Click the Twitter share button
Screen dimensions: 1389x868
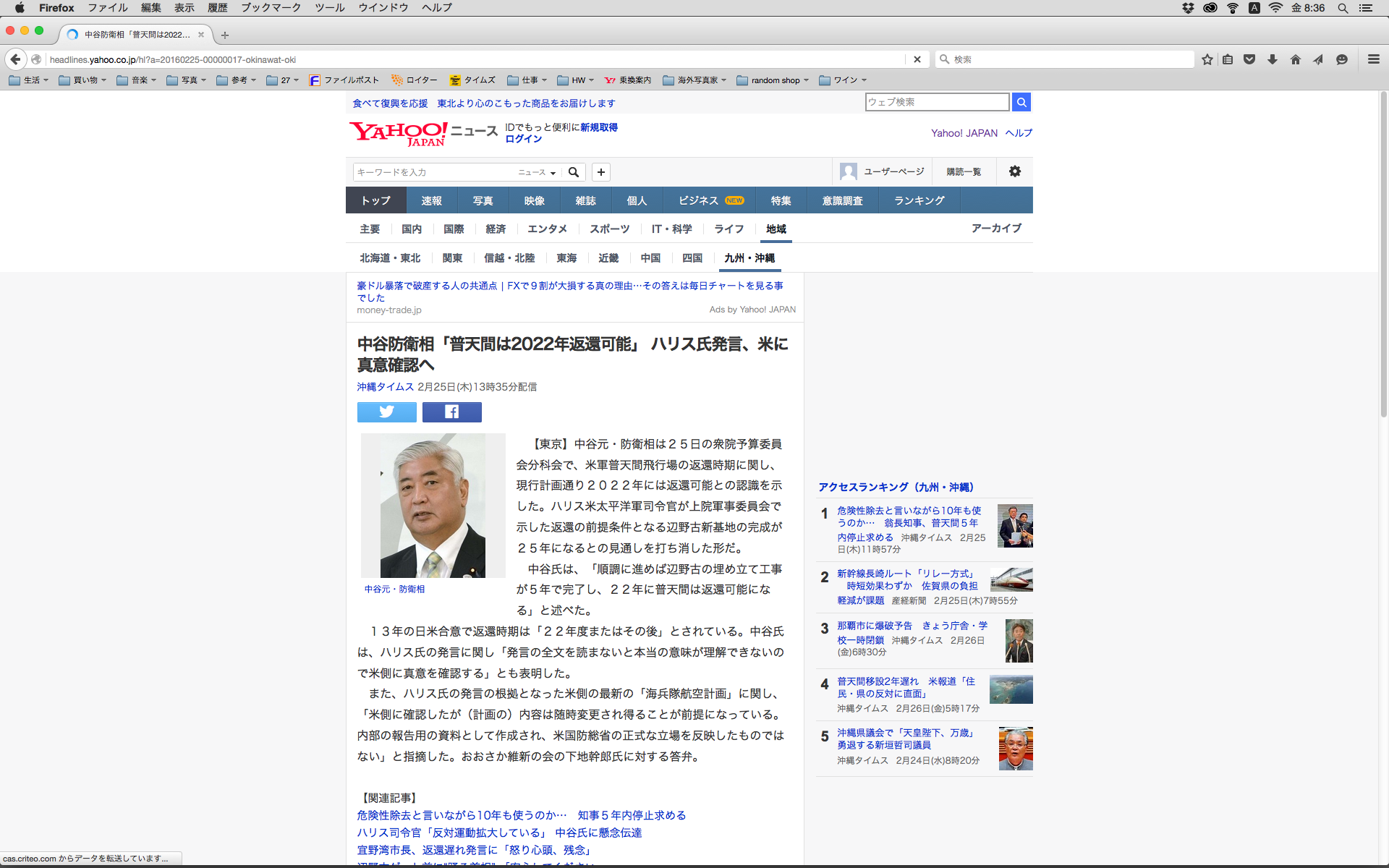click(386, 412)
